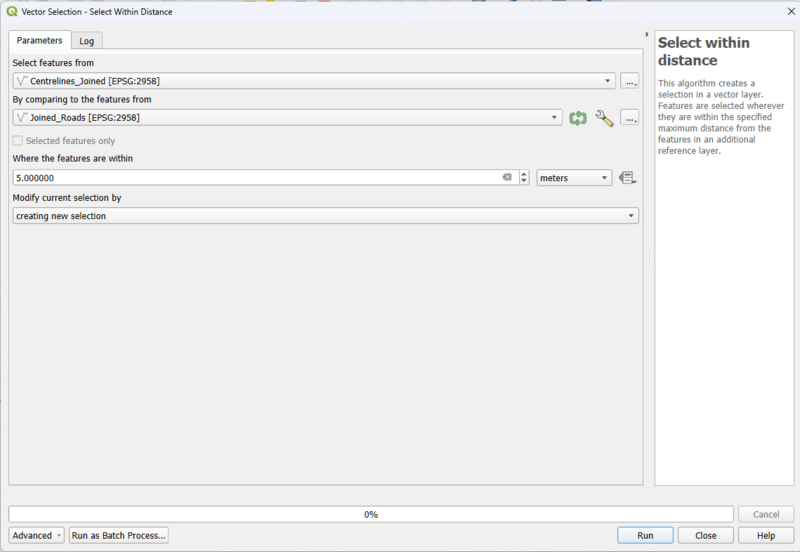Open the Select features from layer dropdown
This screenshot has width=800, height=552.
[x=314, y=81]
